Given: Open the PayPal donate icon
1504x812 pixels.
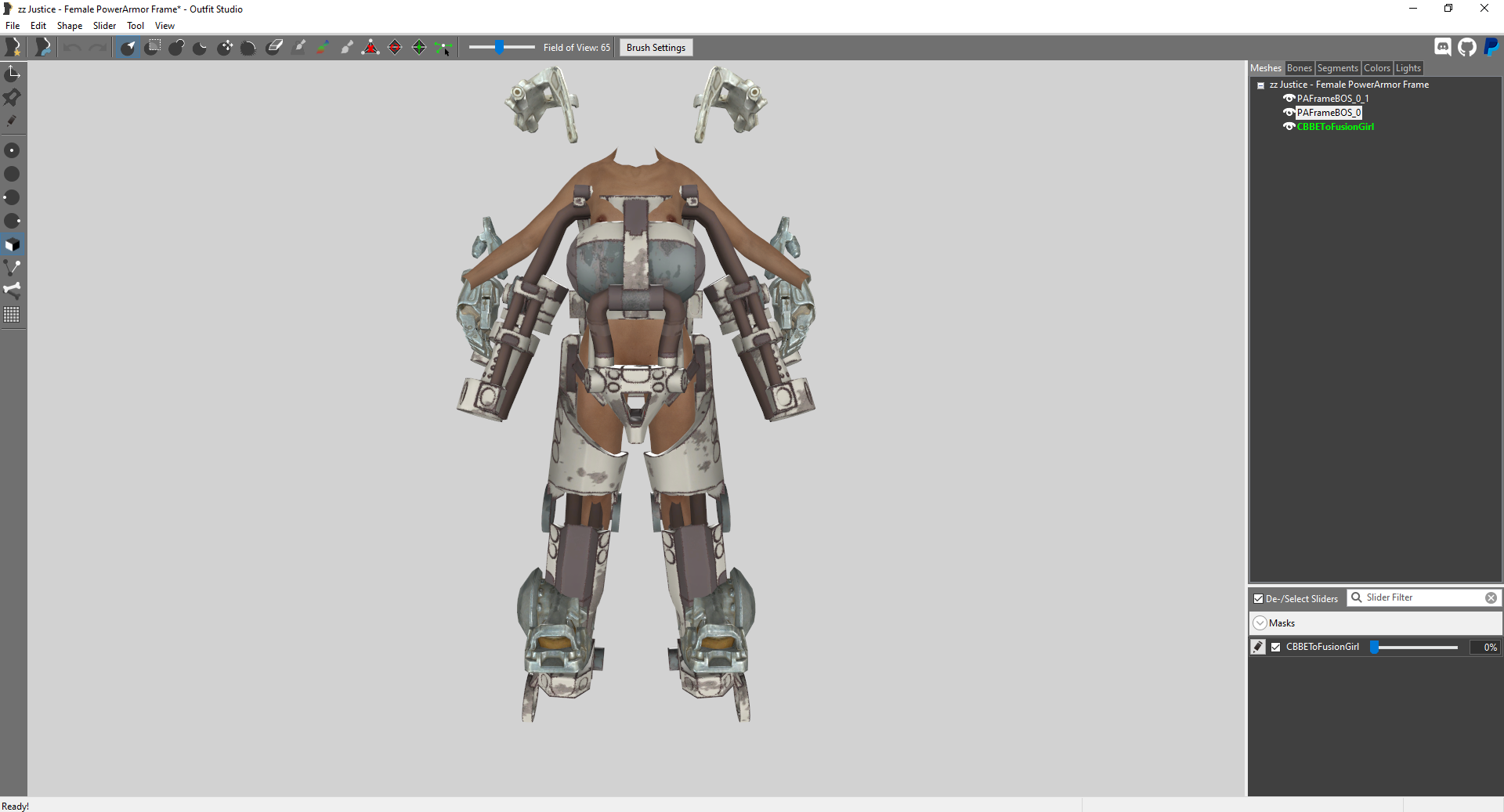Looking at the screenshot, I should (x=1491, y=47).
